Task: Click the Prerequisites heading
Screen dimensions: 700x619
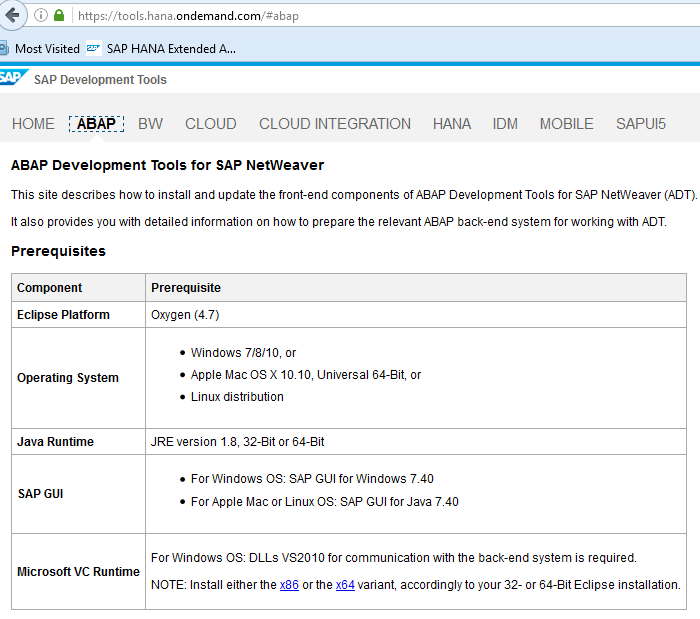Action: (x=58, y=251)
